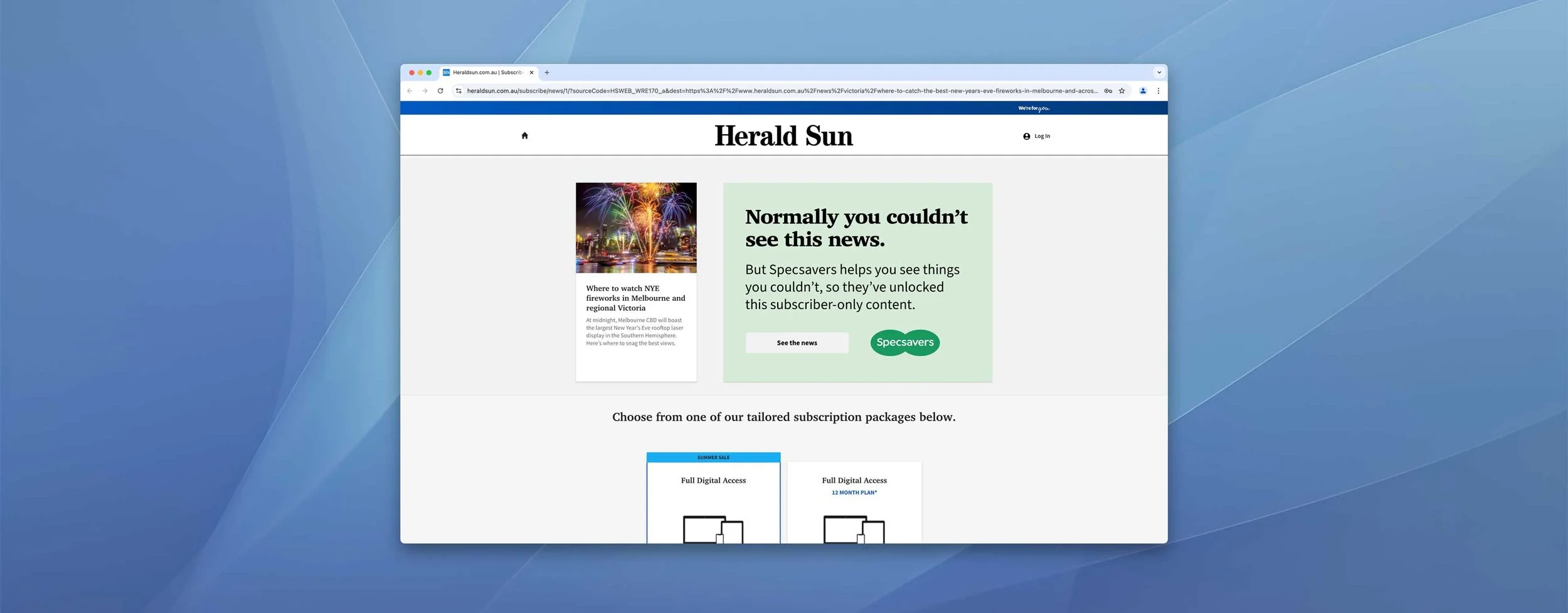Click the '12 MONTH PLAN*' label
Viewport: 1568px width, 613px height.
(854, 493)
